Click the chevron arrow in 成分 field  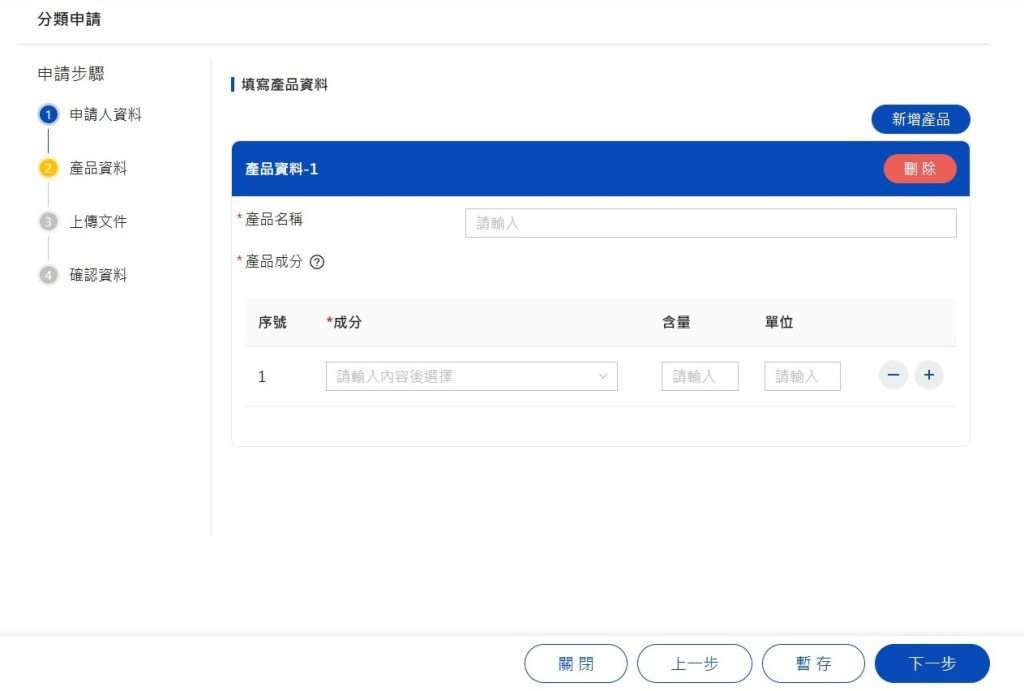pos(603,376)
